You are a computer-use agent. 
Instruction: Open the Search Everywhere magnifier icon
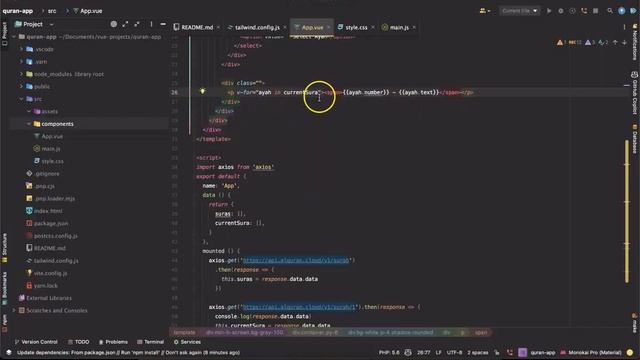coord(610,11)
